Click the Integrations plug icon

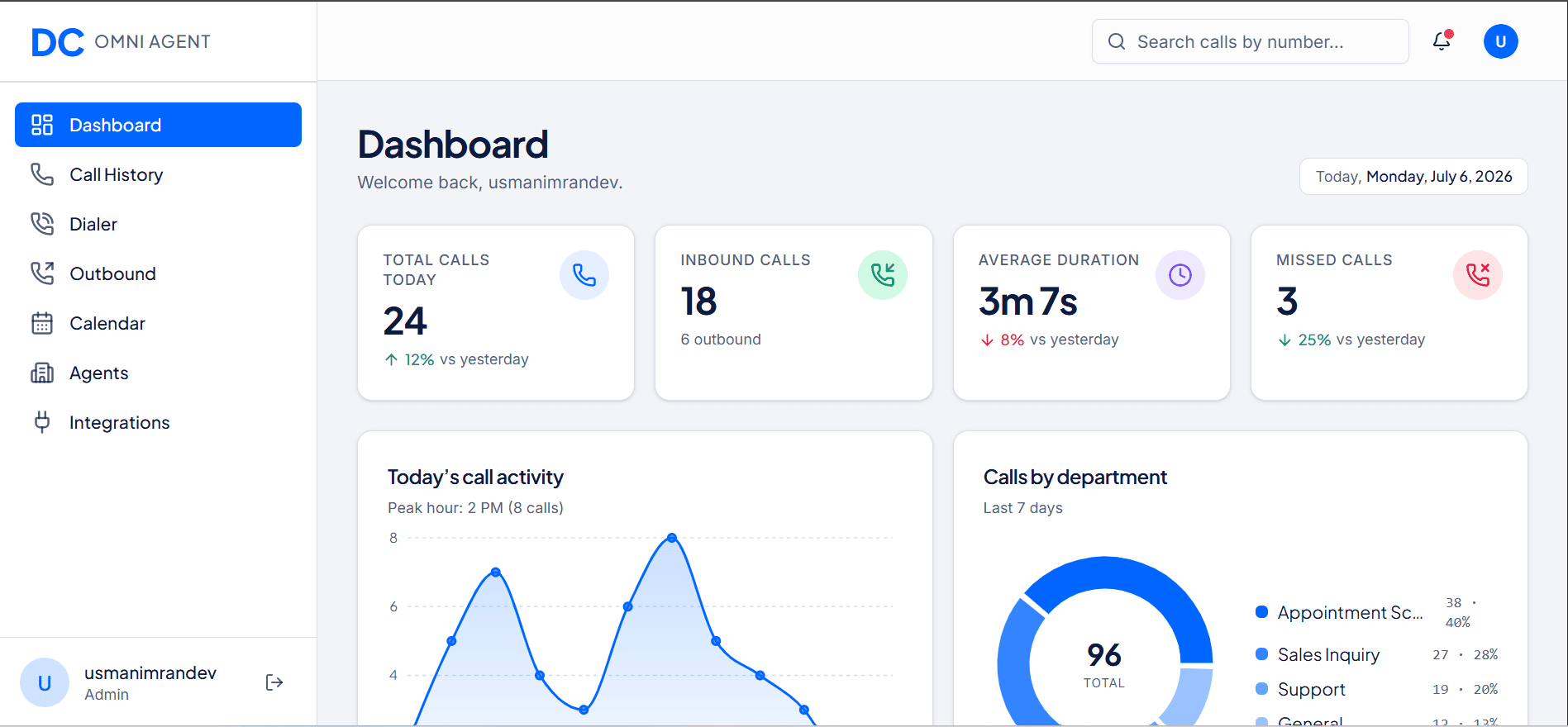pos(42,422)
